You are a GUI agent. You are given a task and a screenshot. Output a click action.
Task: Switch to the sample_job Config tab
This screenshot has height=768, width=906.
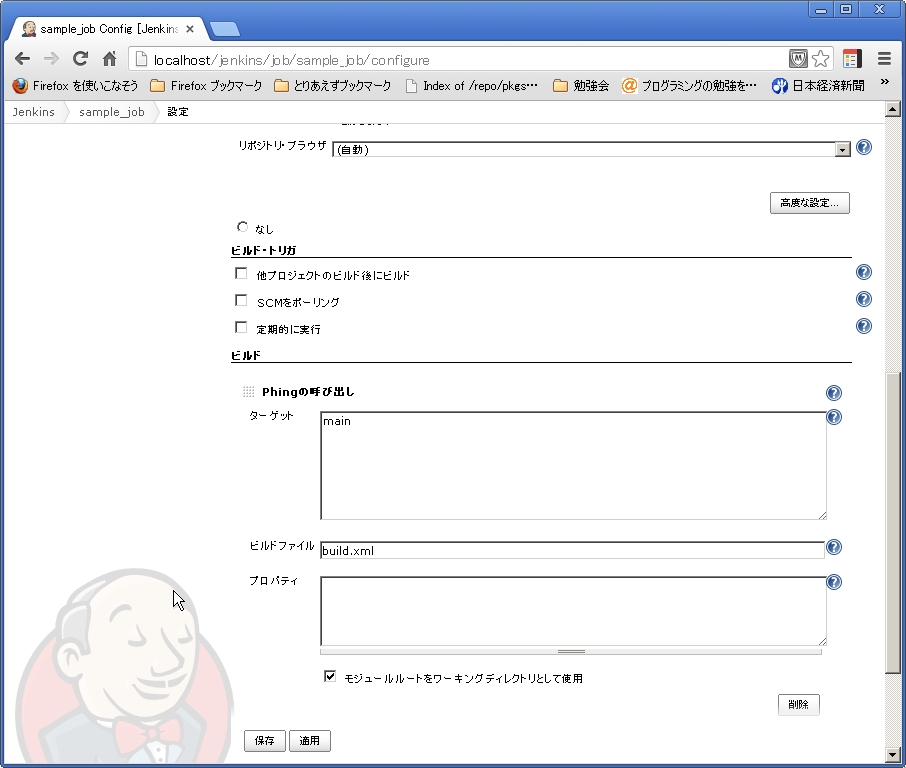pyautogui.click(x=109, y=29)
